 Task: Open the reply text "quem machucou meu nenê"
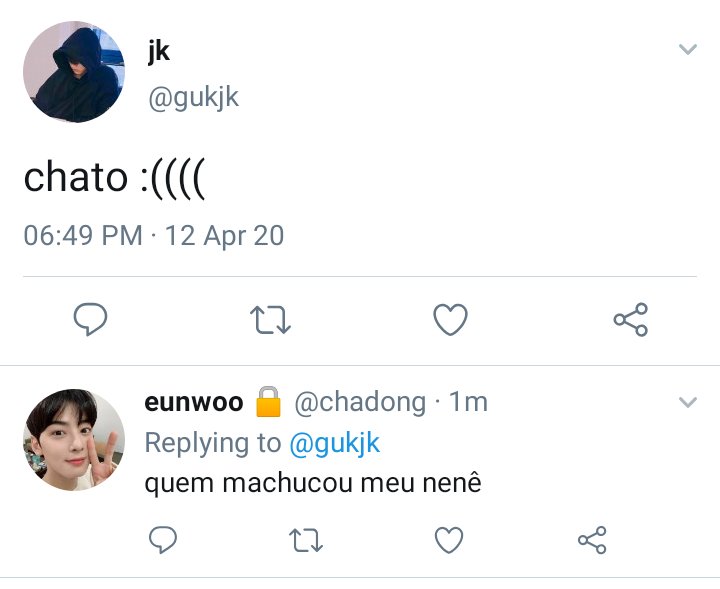pyautogui.click(x=313, y=483)
